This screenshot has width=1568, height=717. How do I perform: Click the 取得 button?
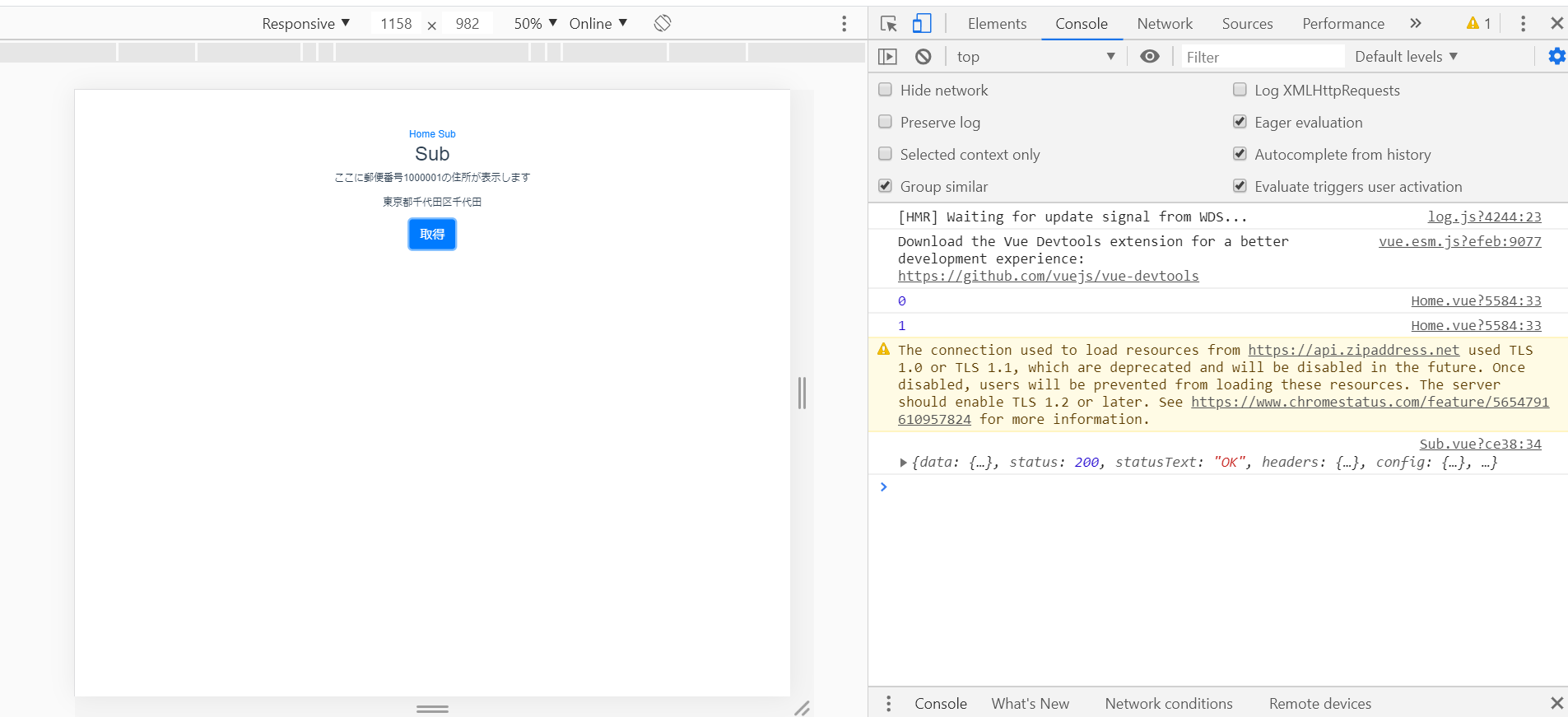coord(432,235)
